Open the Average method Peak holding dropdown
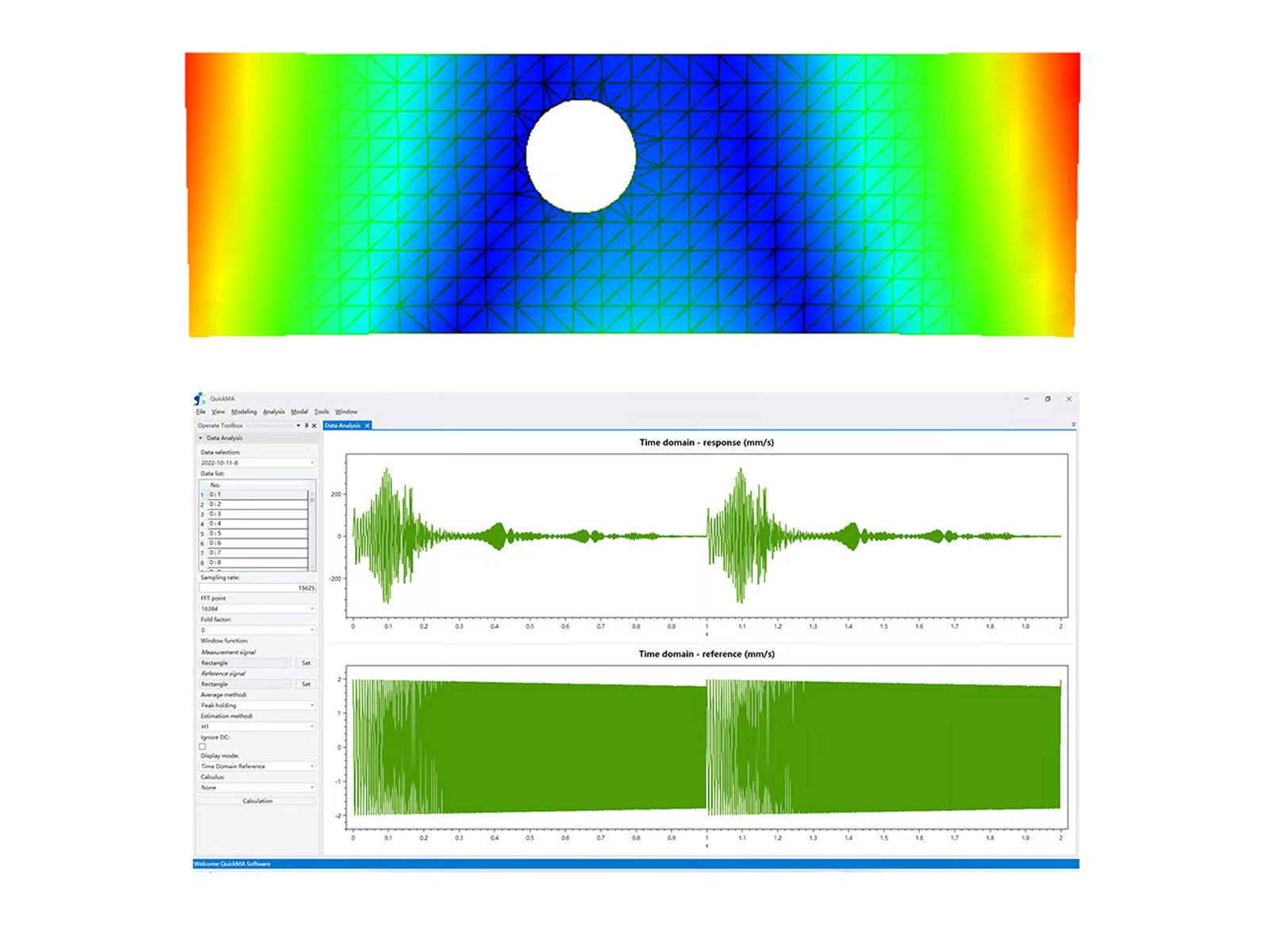Image resolution: width=1270 pixels, height=952 pixels. tap(257, 705)
